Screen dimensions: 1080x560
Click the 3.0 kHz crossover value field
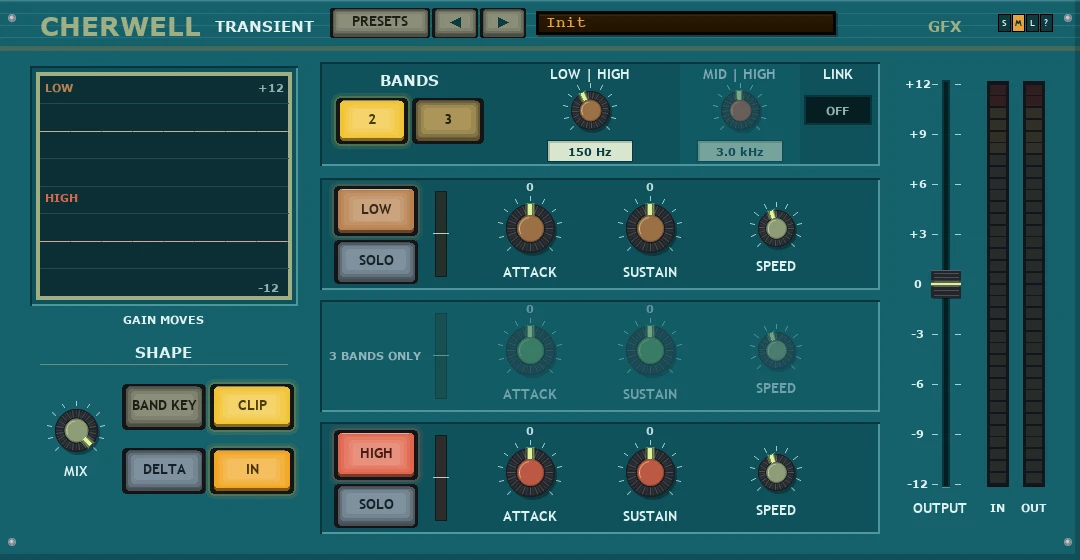pos(740,152)
